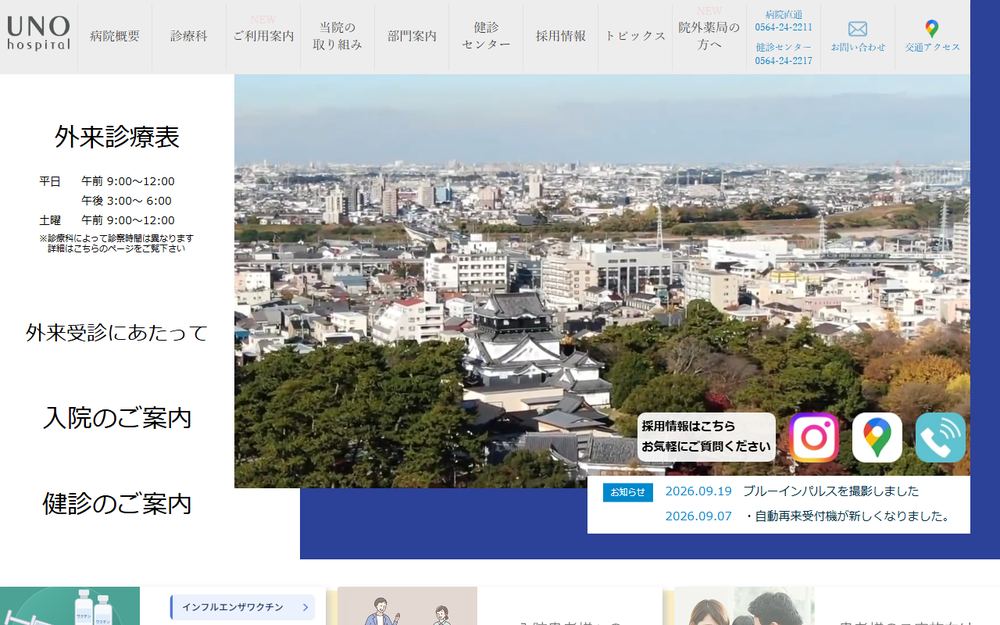Click 平日 午前 9:00～12:00 hours text

107,181
